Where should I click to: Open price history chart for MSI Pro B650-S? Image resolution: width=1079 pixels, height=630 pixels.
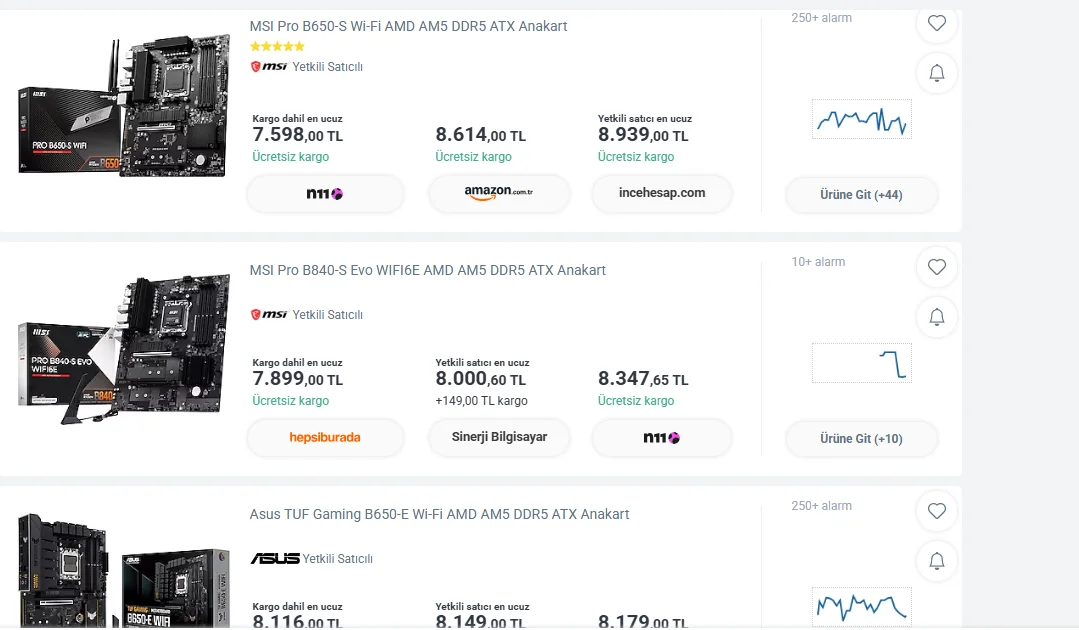[862, 120]
